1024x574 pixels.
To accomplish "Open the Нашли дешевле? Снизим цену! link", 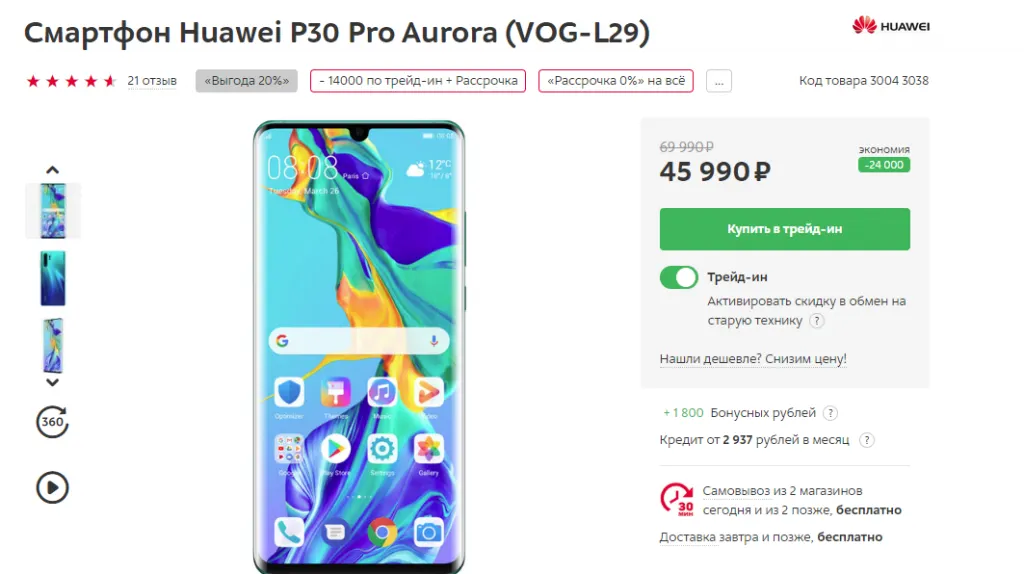I will point(753,359).
